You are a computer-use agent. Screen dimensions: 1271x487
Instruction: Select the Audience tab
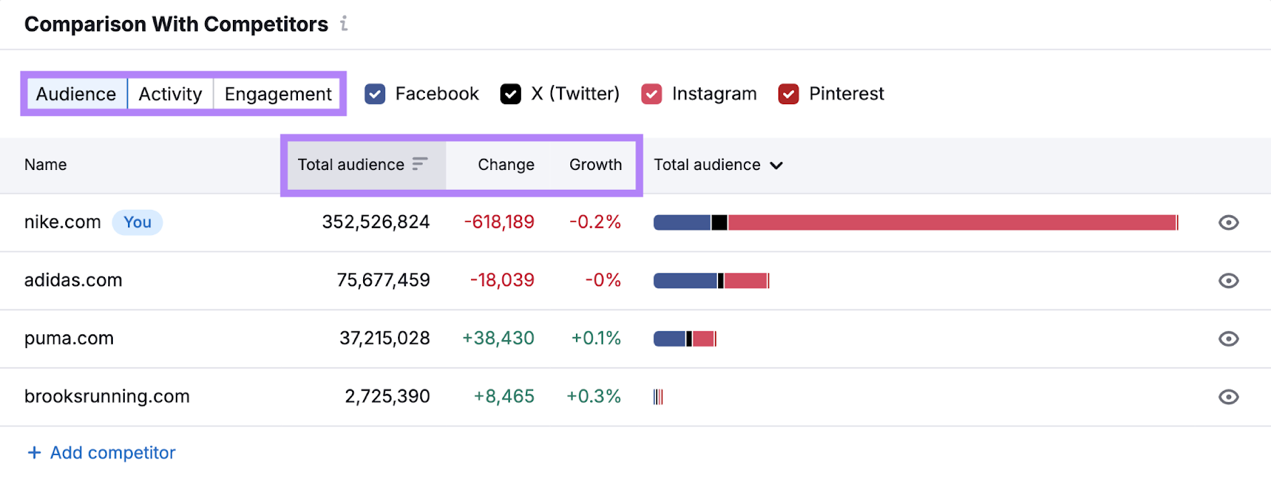point(76,94)
